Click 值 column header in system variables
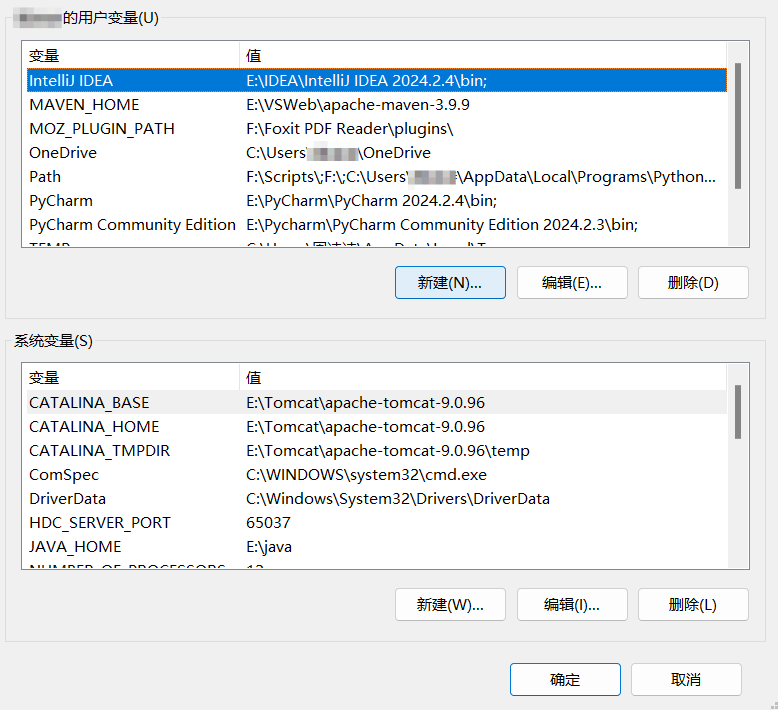778x710 pixels. tap(483, 378)
